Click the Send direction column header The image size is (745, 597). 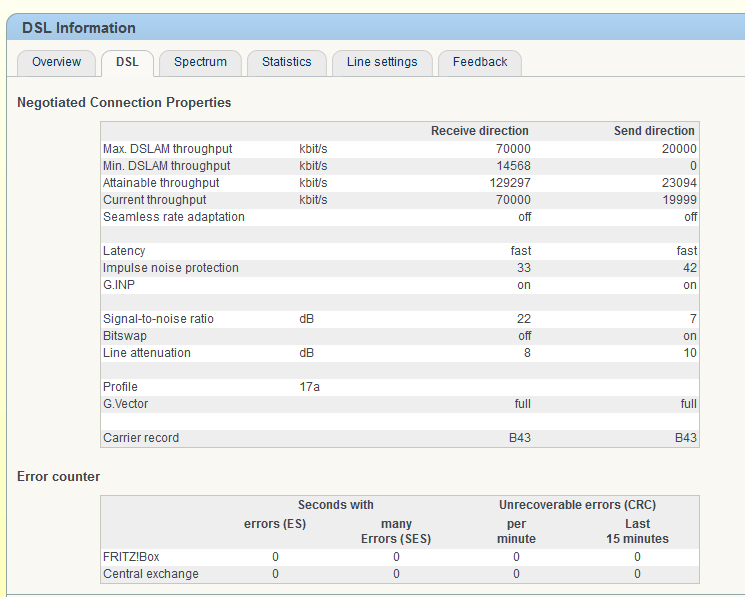click(x=654, y=131)
